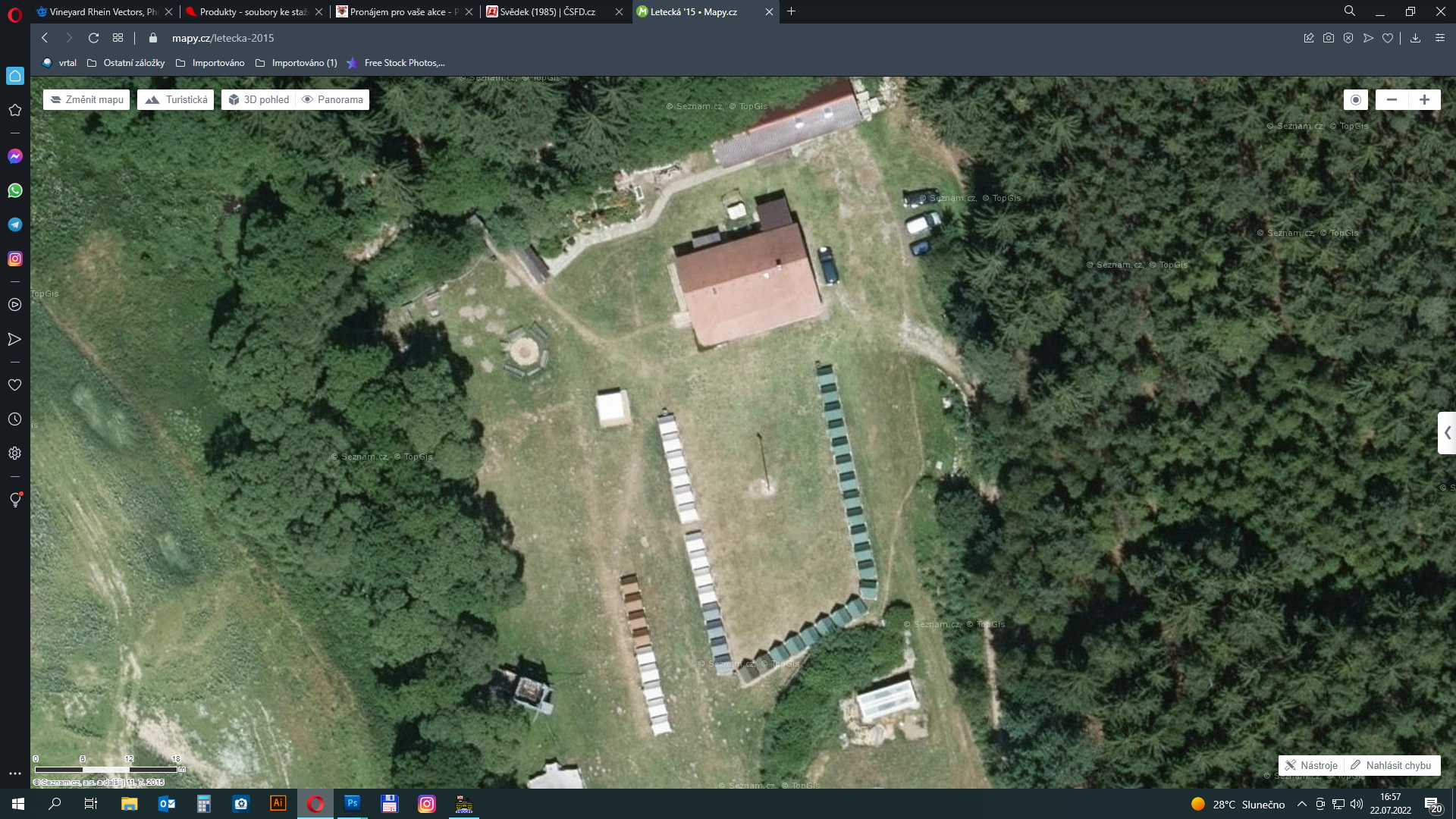Click the map zoom out minus button

1392,99
